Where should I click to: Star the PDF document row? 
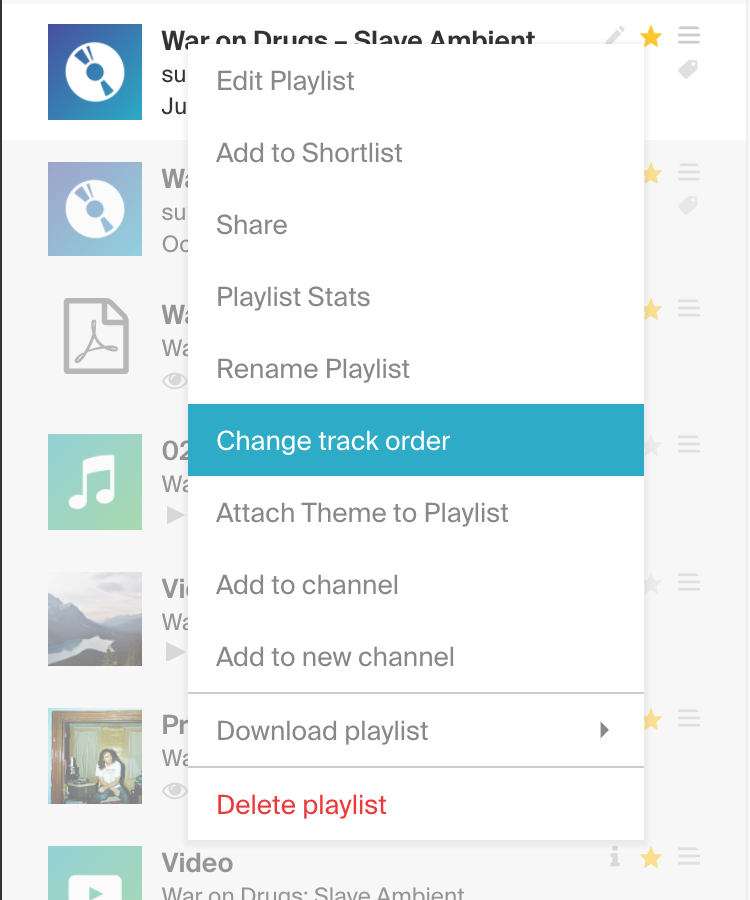point(651,309)
